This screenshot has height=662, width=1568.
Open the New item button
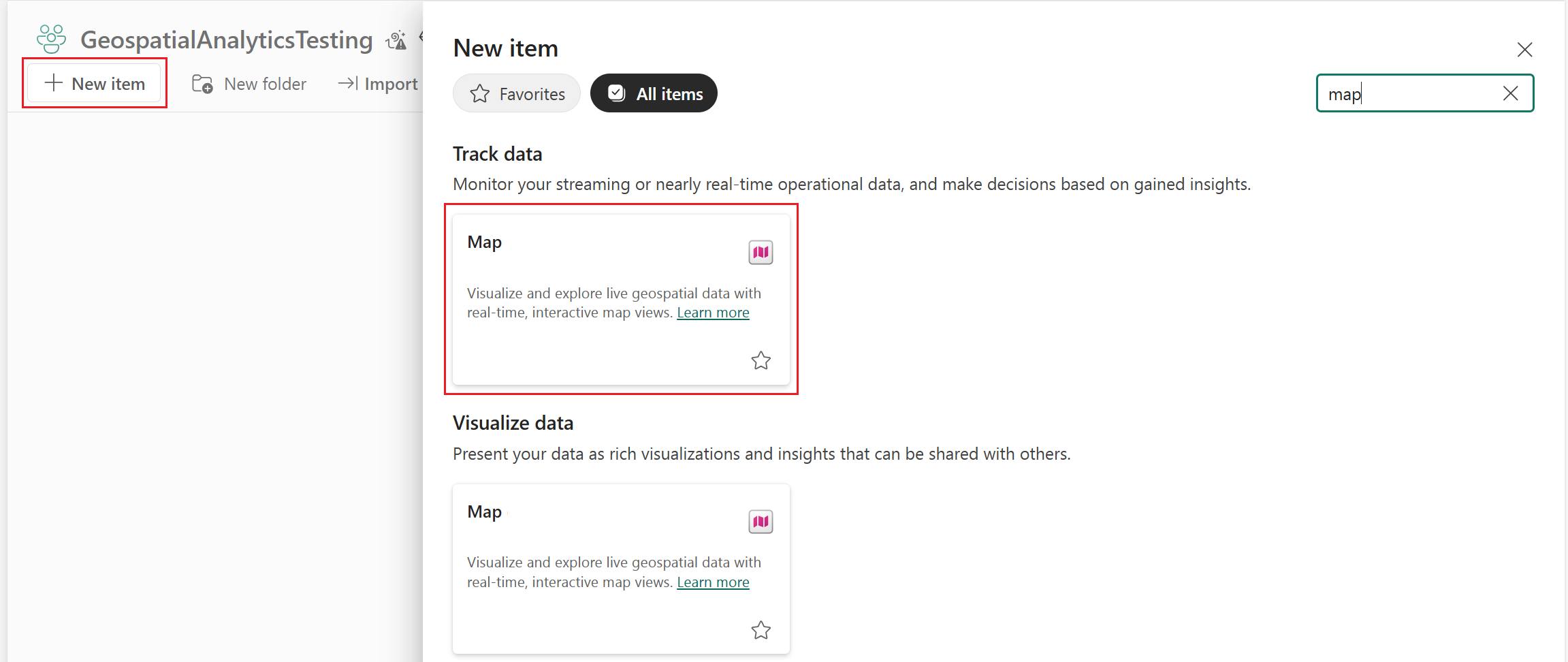point(95,83)
